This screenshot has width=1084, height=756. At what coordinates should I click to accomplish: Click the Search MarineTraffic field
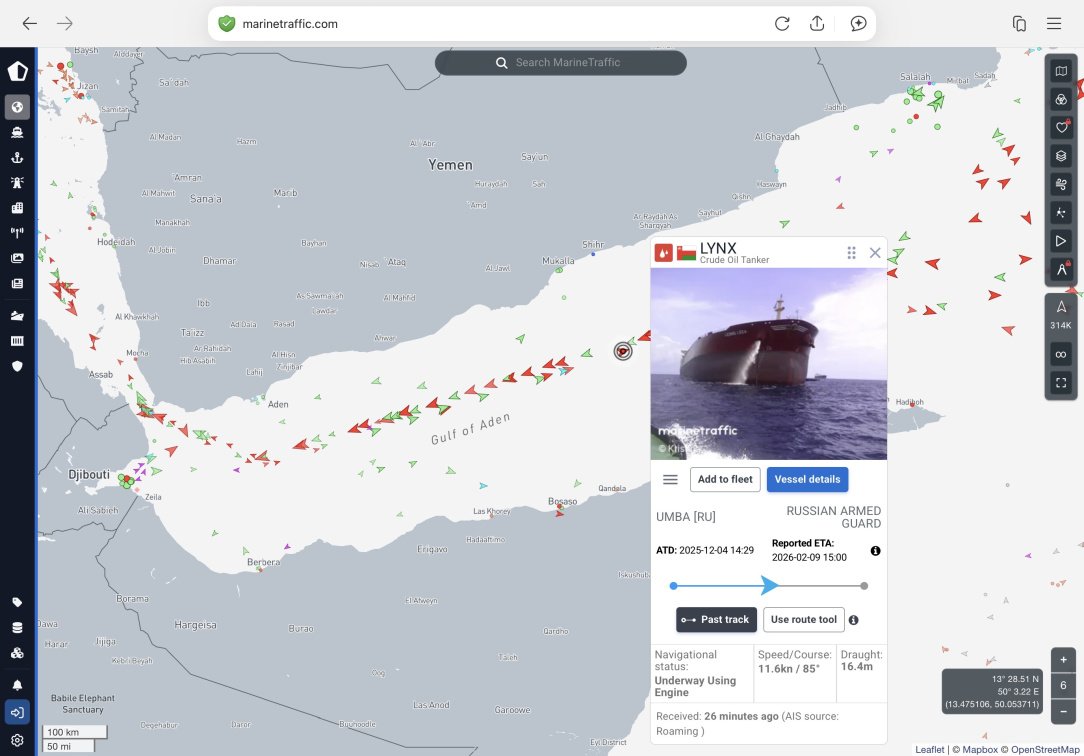coord(561,62)
